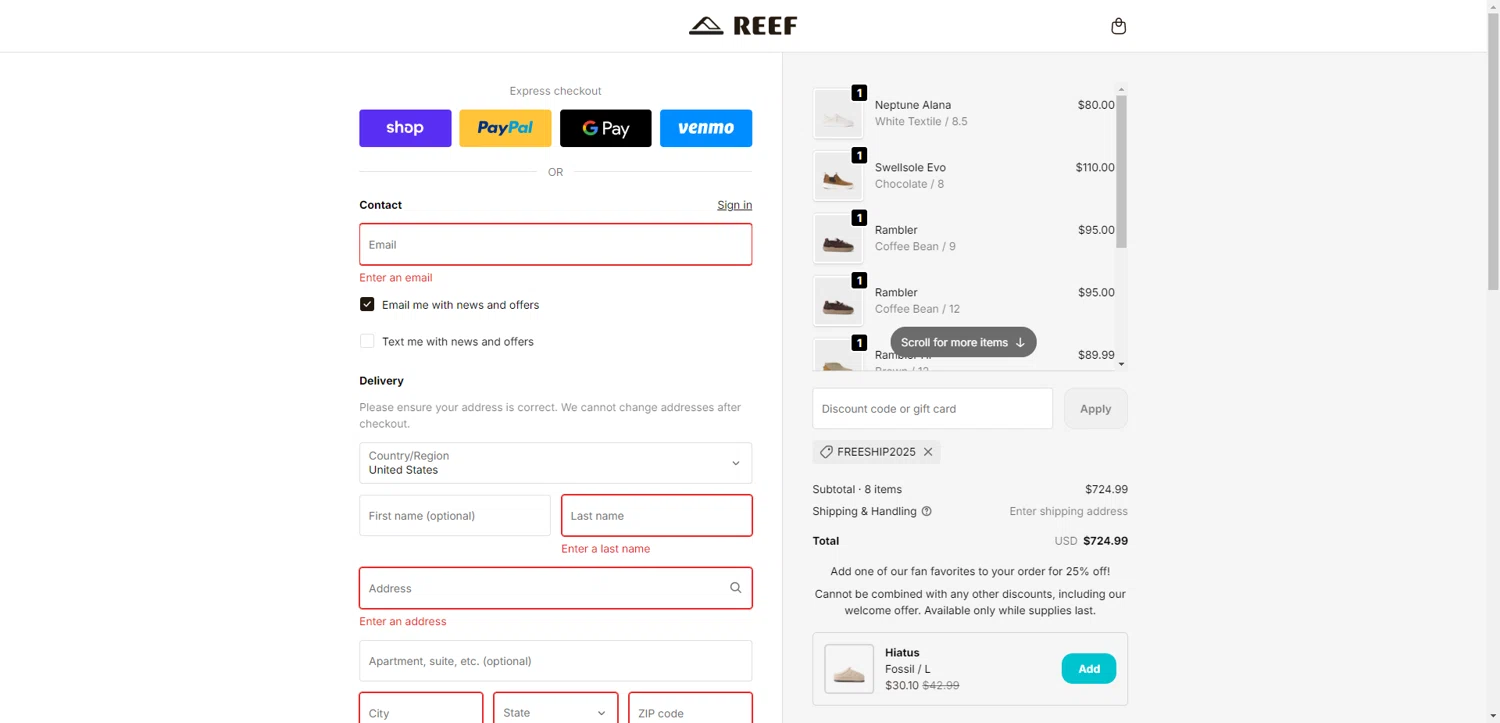The image size is (1500, 723).
Task: Choose PayPal express checkout
Action: 505,128
